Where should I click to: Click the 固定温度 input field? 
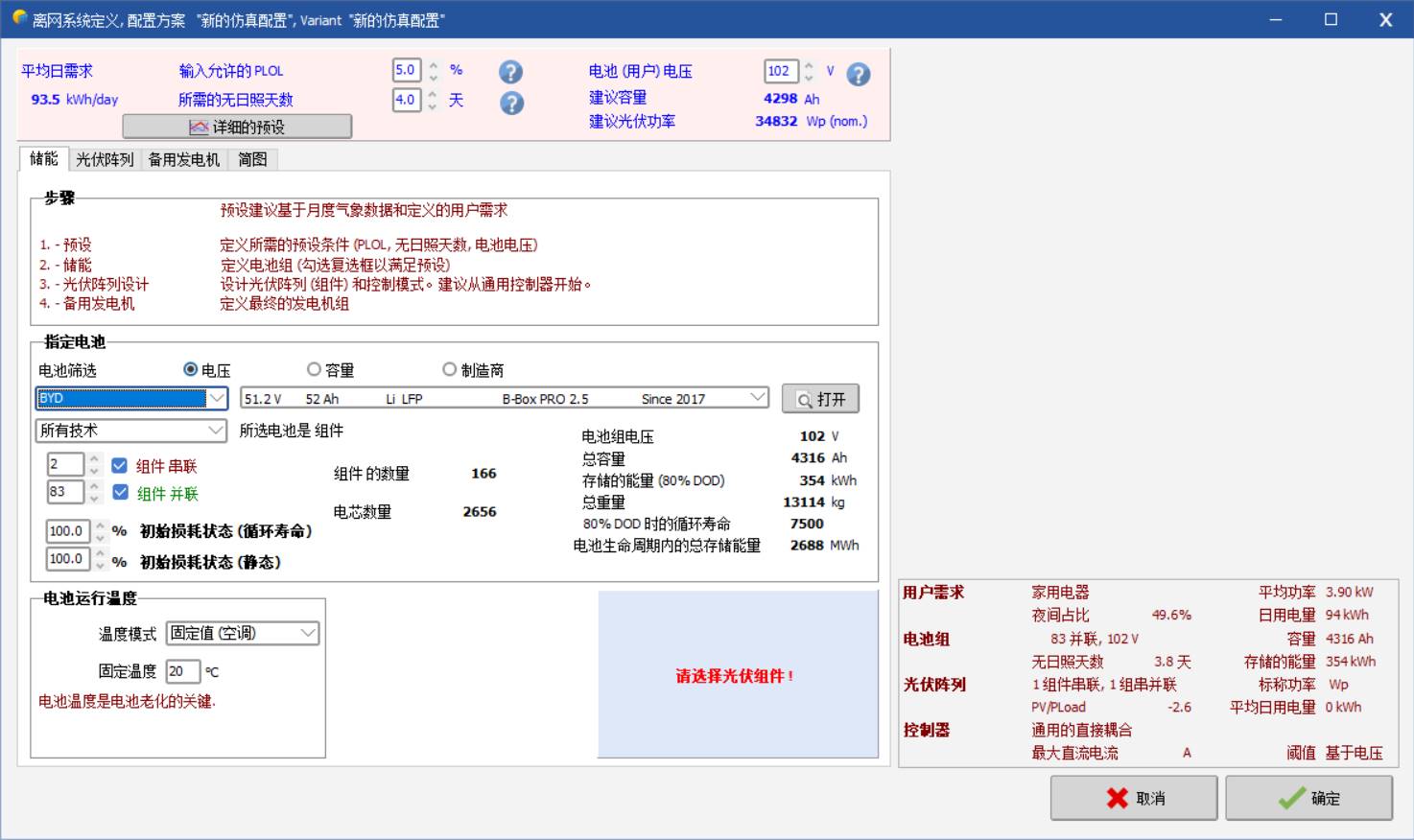click(182, 671)
